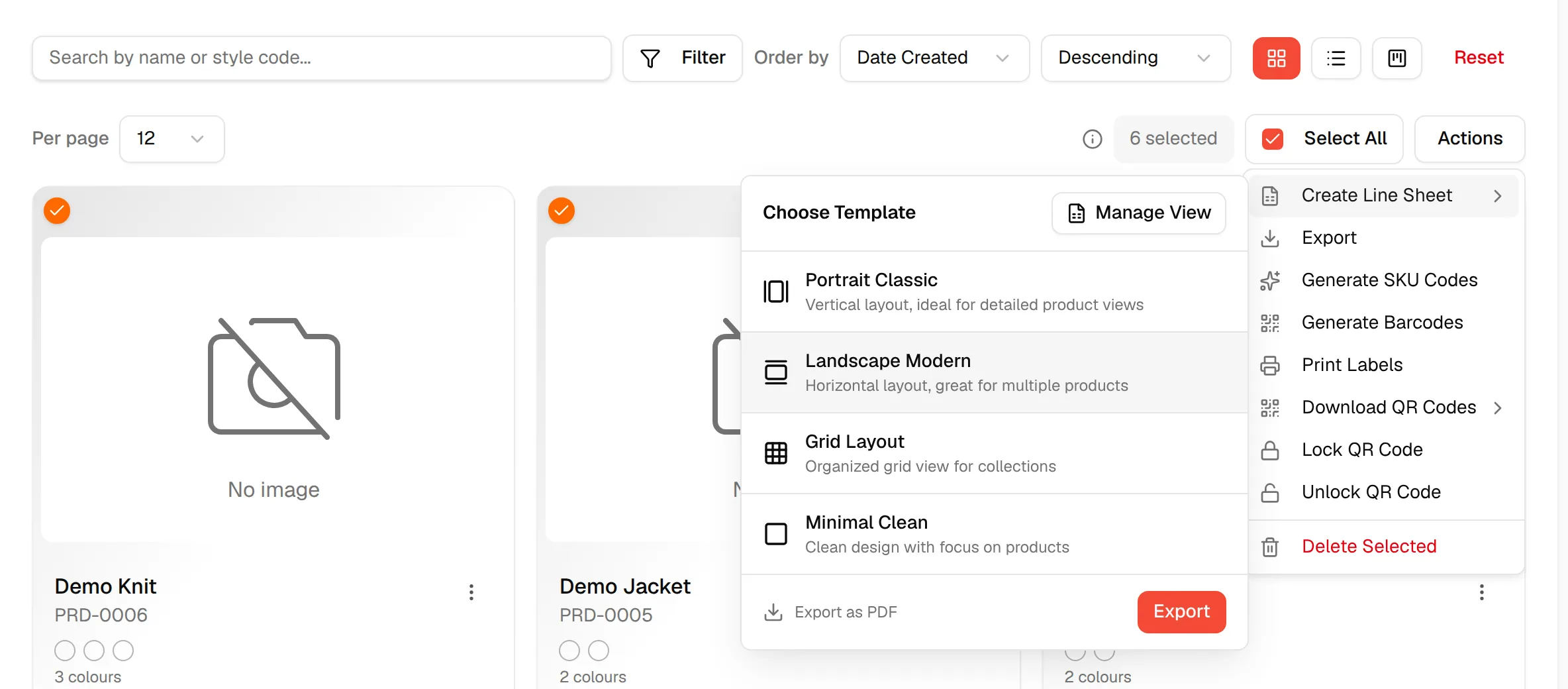Click the Generate Barcodes QR icon
Viewport: 1568px width, 689px height.
(1270, 323)
